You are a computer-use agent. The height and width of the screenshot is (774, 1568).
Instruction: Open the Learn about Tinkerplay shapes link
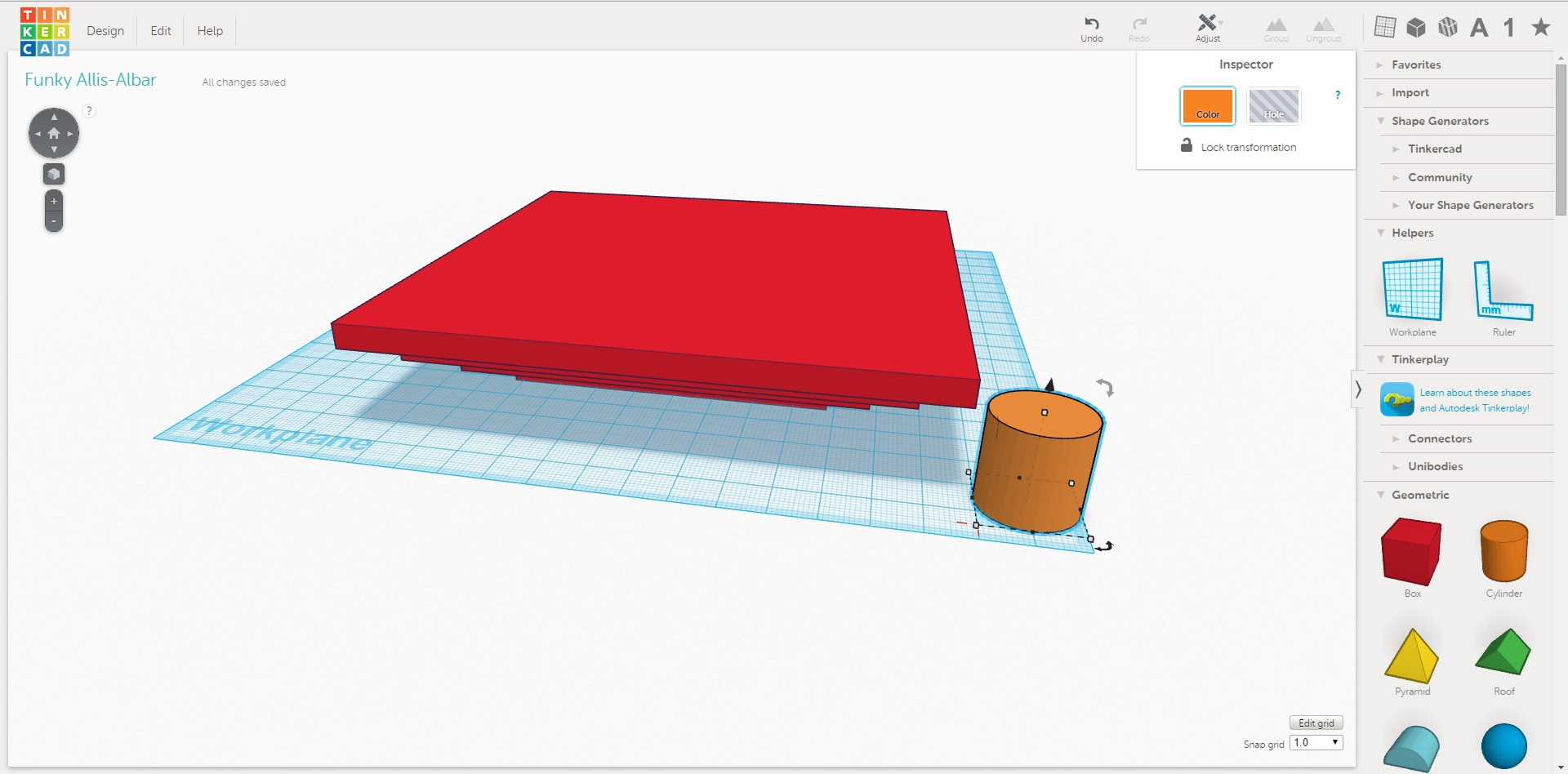coord(1475,400)
